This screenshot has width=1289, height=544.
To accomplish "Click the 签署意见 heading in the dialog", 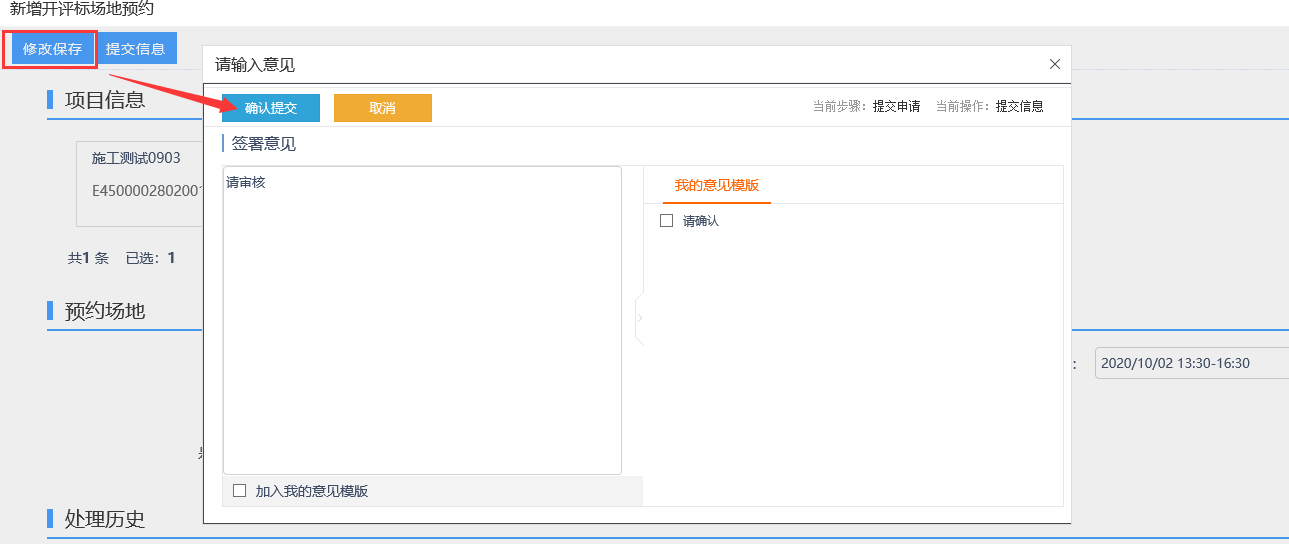I will pyautogui.click(x=264, y=144).
